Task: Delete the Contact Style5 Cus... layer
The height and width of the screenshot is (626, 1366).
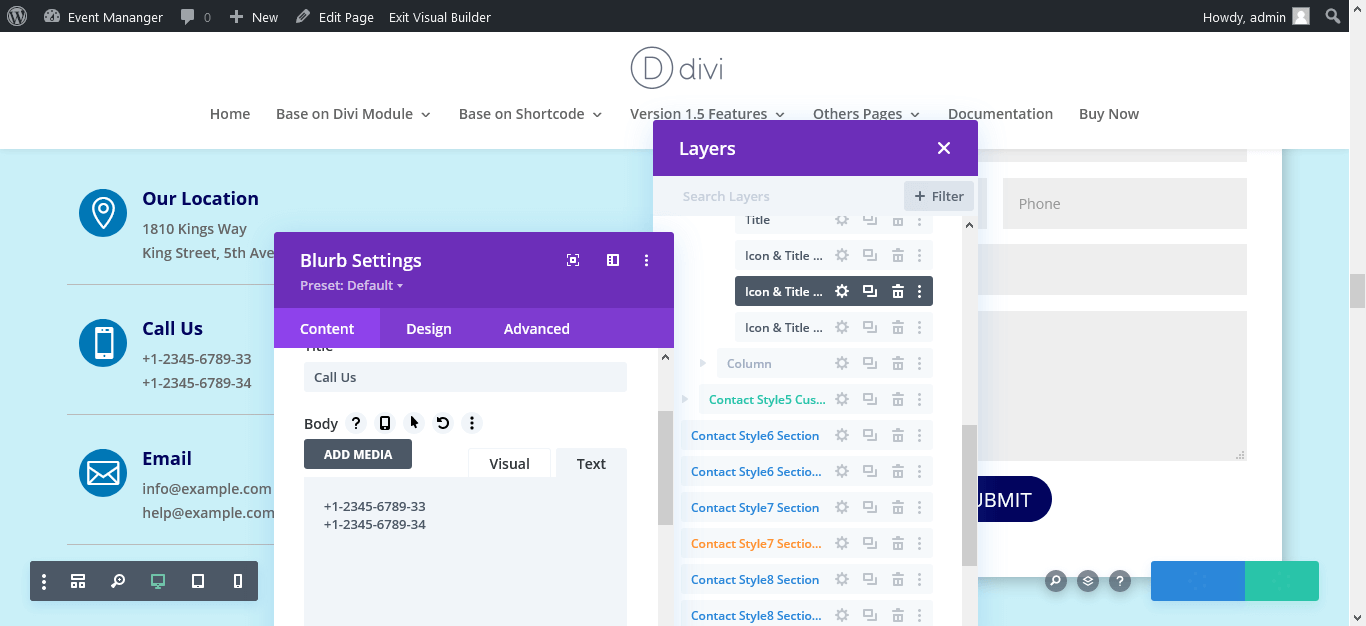Action: point(898,399)
